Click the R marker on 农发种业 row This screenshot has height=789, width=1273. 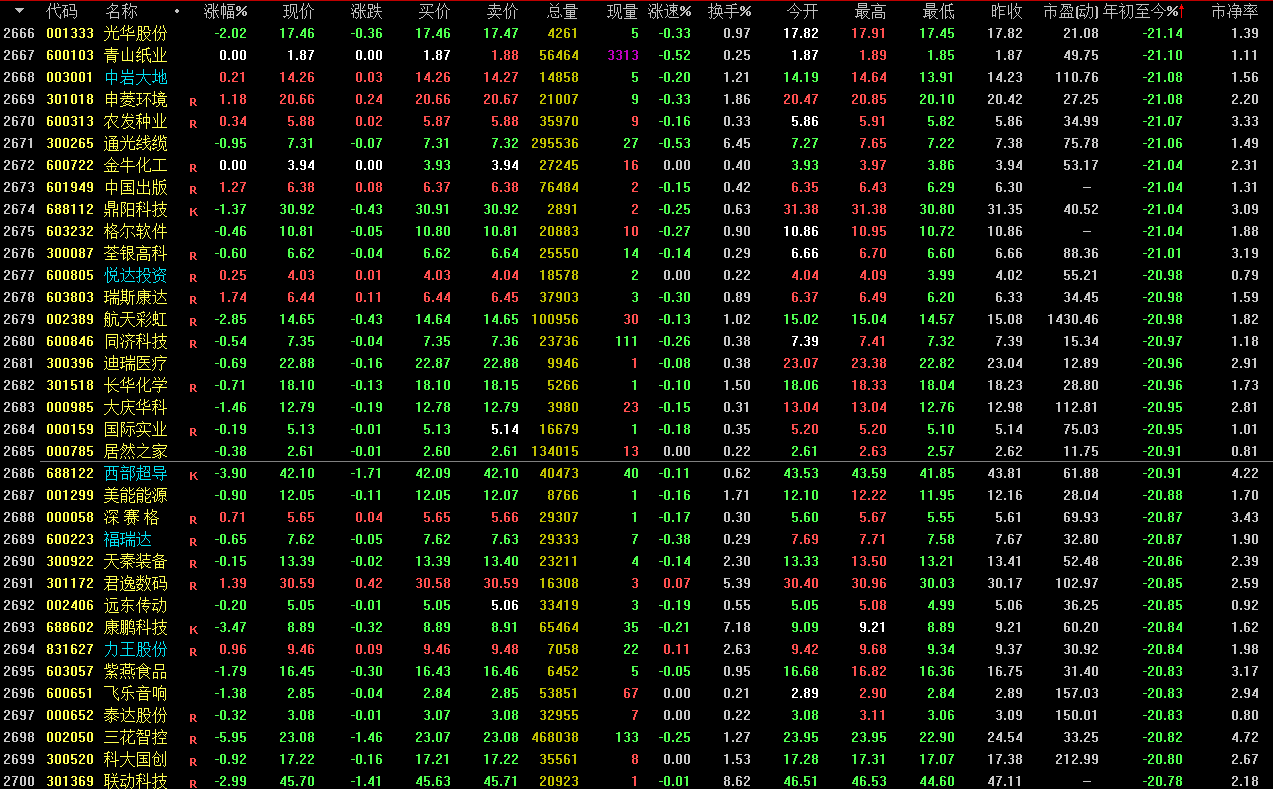point(193,123)
